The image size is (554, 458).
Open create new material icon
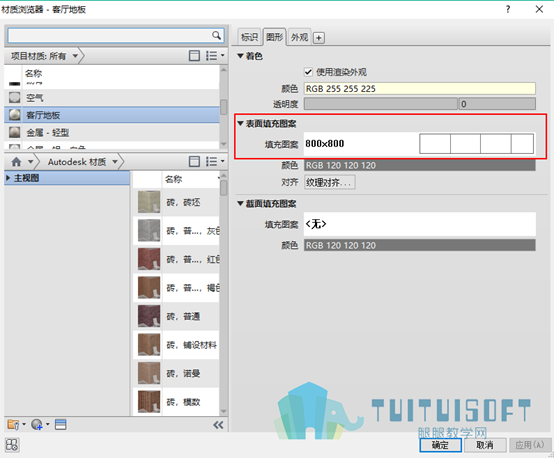click(x=37, y=424)
